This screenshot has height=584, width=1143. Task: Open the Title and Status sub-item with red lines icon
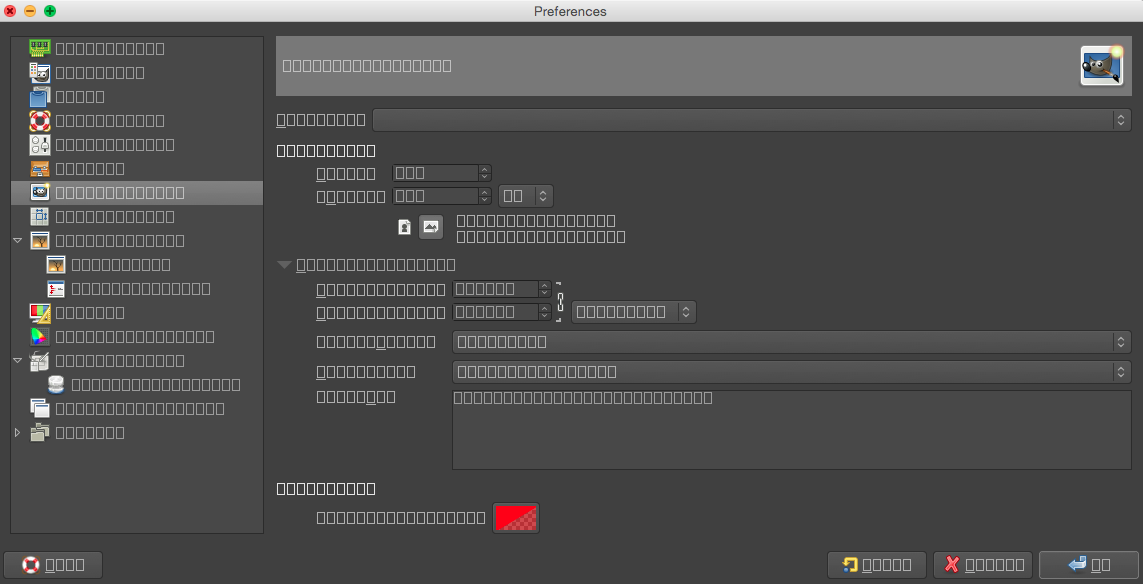click(137, 289)
